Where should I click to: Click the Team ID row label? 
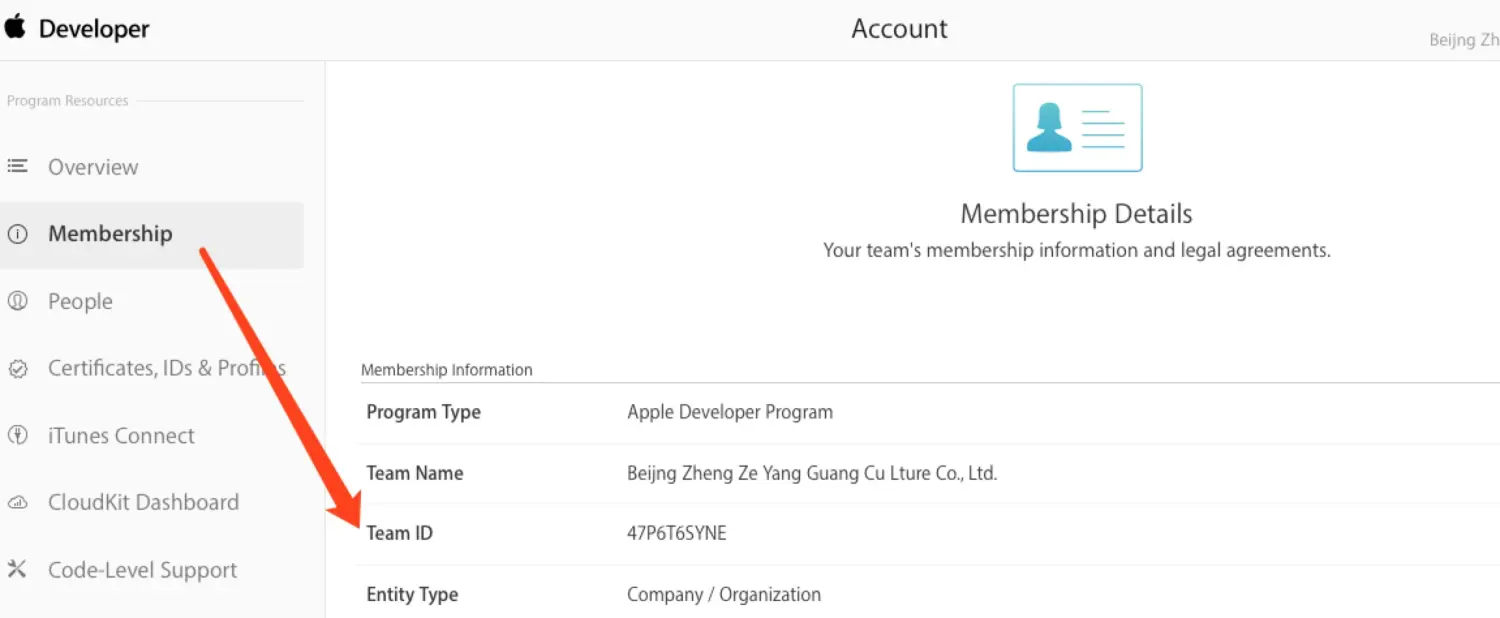coord(399,533)
